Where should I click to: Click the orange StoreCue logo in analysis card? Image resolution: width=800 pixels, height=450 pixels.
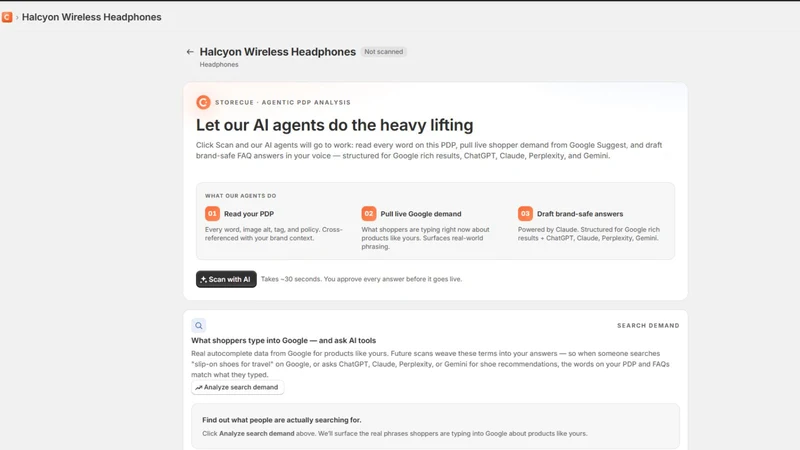pos(203,102)
